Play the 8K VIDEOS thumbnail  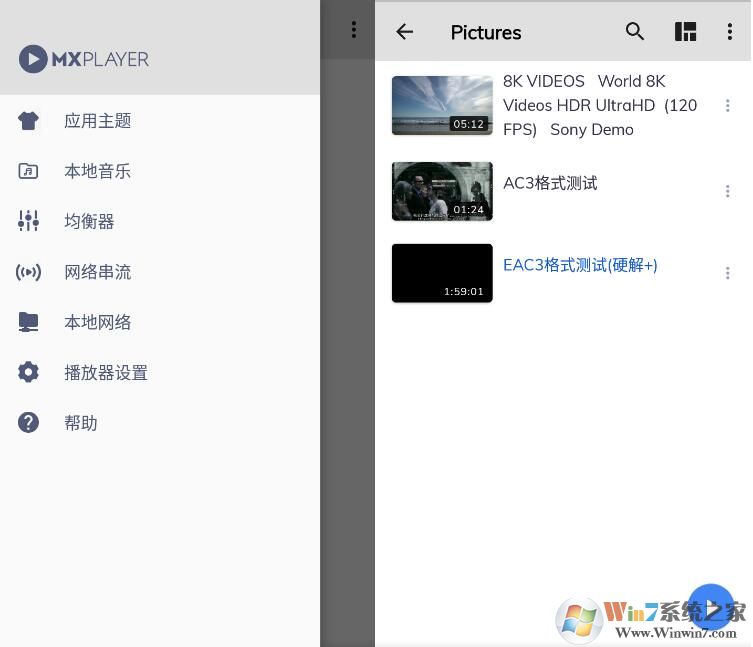[x=442, y=105]
